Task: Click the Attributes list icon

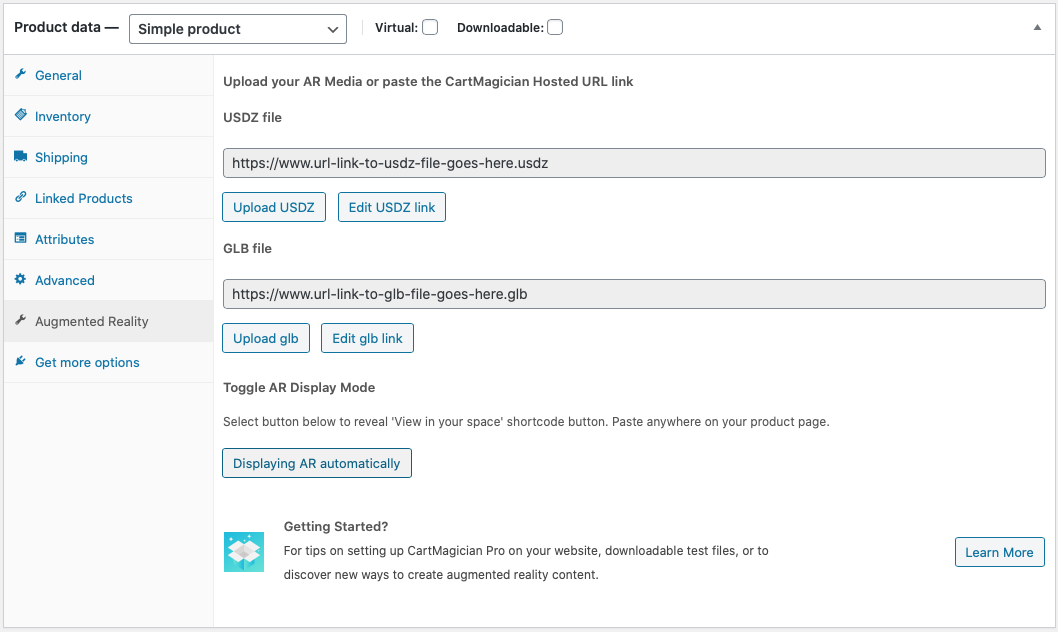Action: (20, 239)
